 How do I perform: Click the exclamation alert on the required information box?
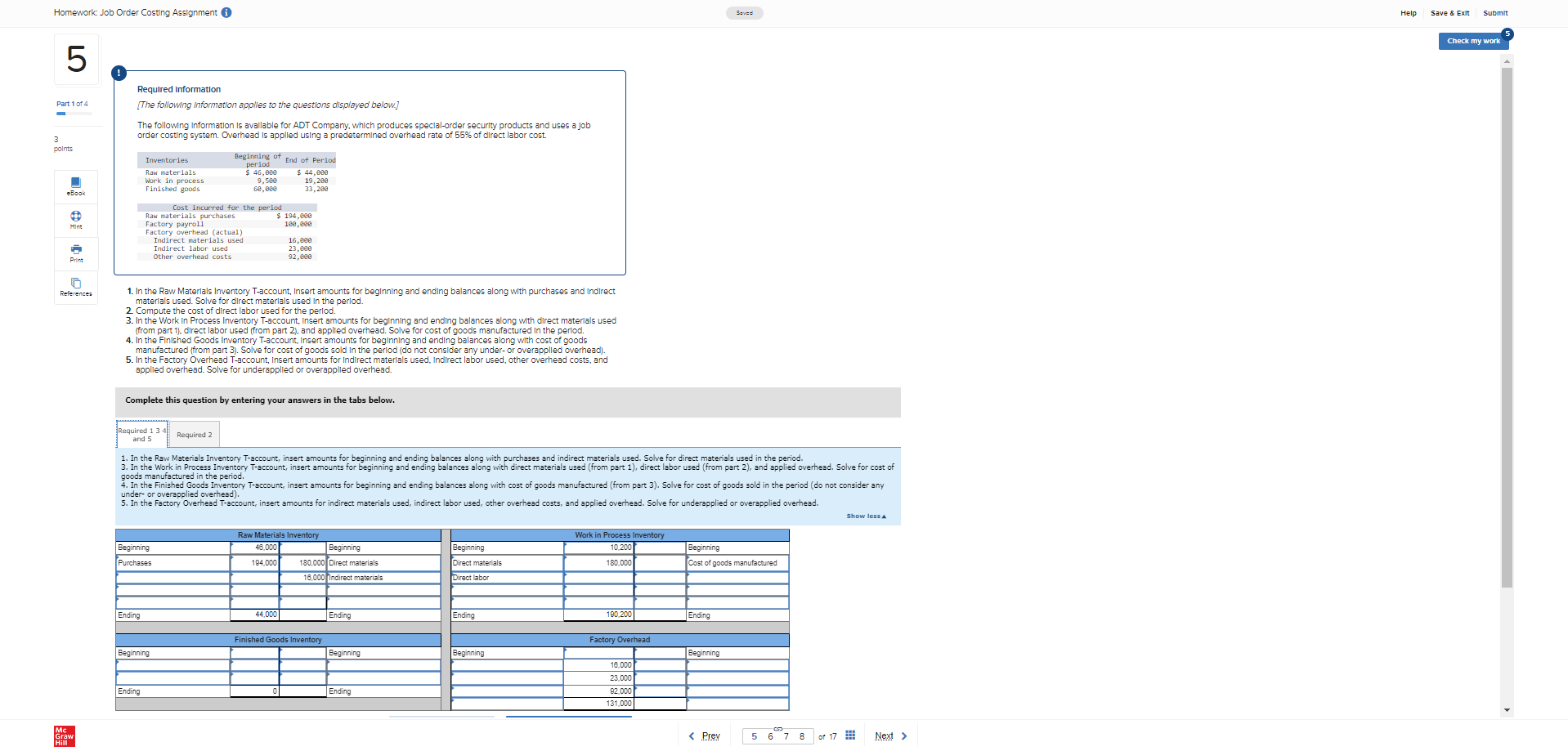pyautogui.click(x=119, y=72)
